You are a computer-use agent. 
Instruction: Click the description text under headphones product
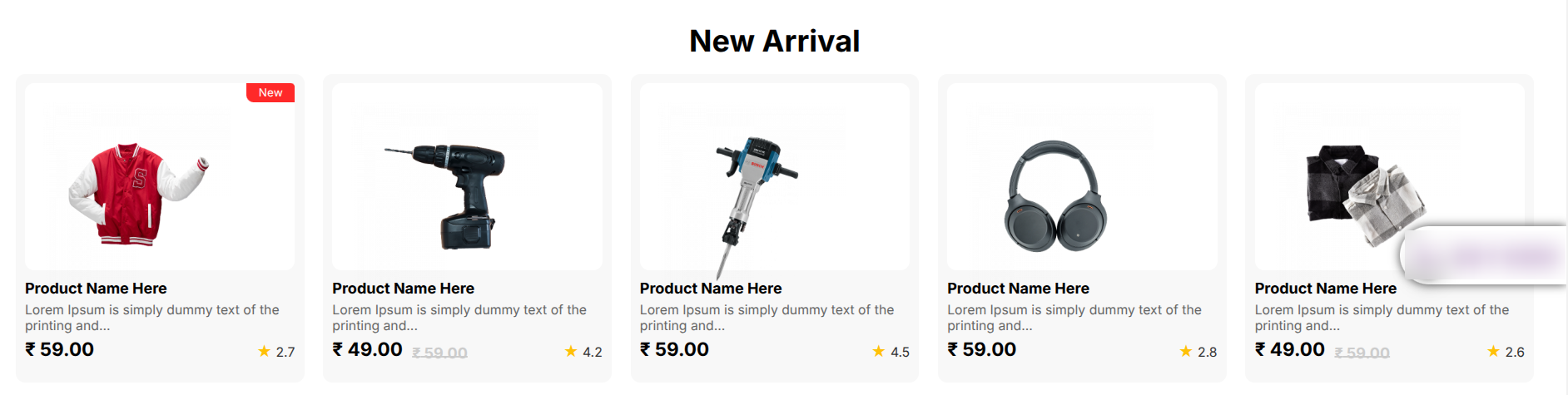pos(1074,318)
